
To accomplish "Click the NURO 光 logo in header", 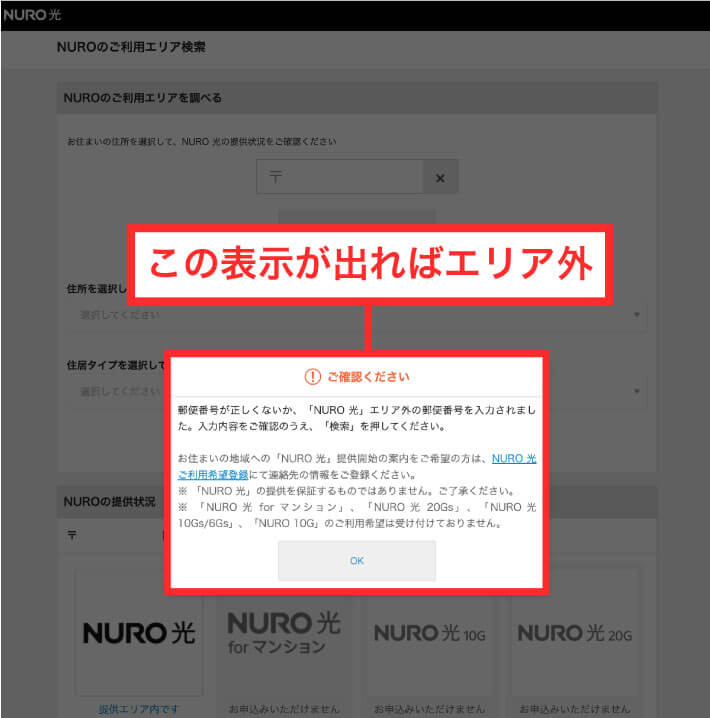I will click(x=32, y=15).
